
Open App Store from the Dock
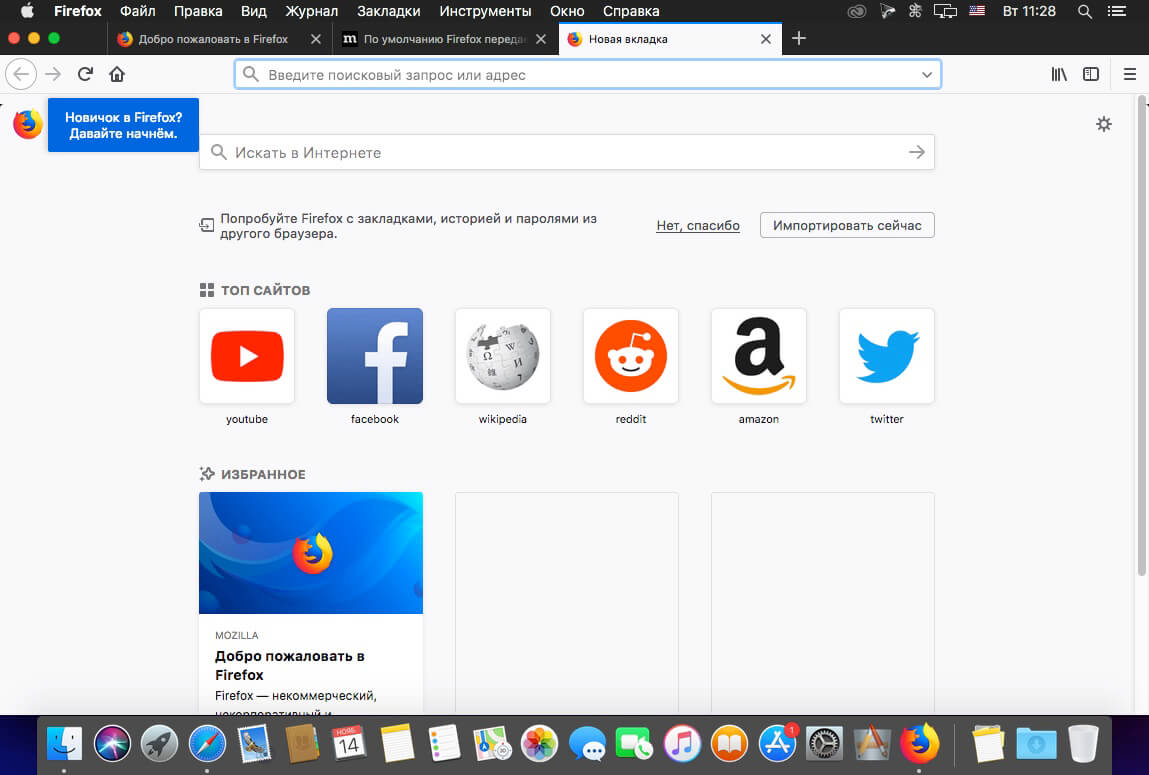(x=777, y=743)
